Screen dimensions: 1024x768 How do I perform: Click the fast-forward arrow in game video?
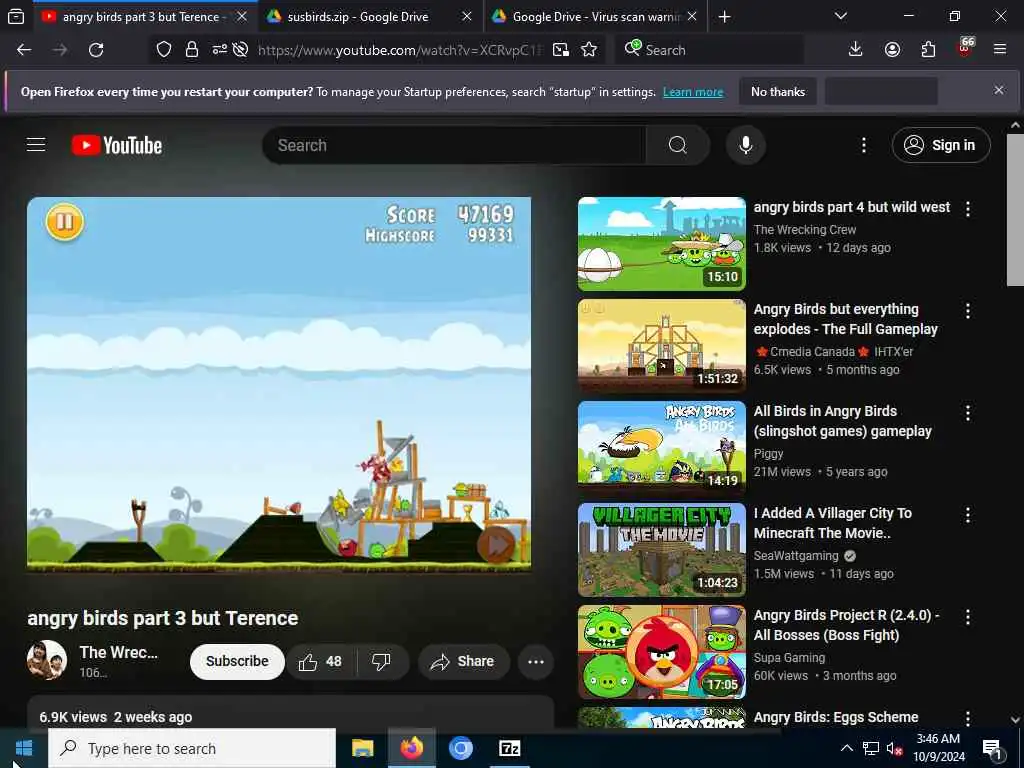coord(497,544)
